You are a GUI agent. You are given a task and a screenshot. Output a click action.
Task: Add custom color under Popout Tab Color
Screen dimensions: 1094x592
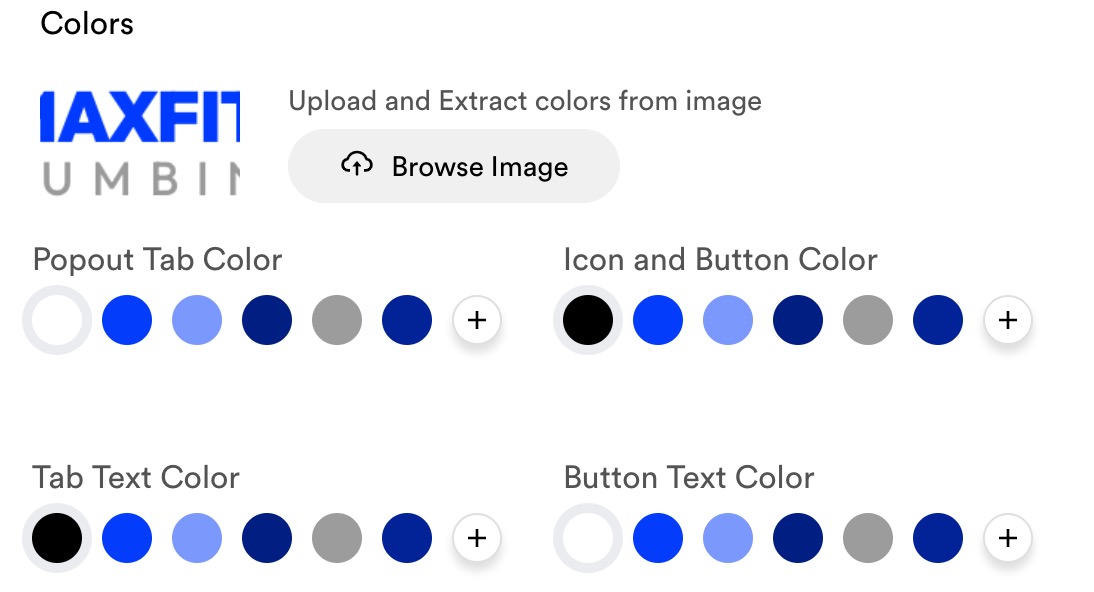[477, 320]
